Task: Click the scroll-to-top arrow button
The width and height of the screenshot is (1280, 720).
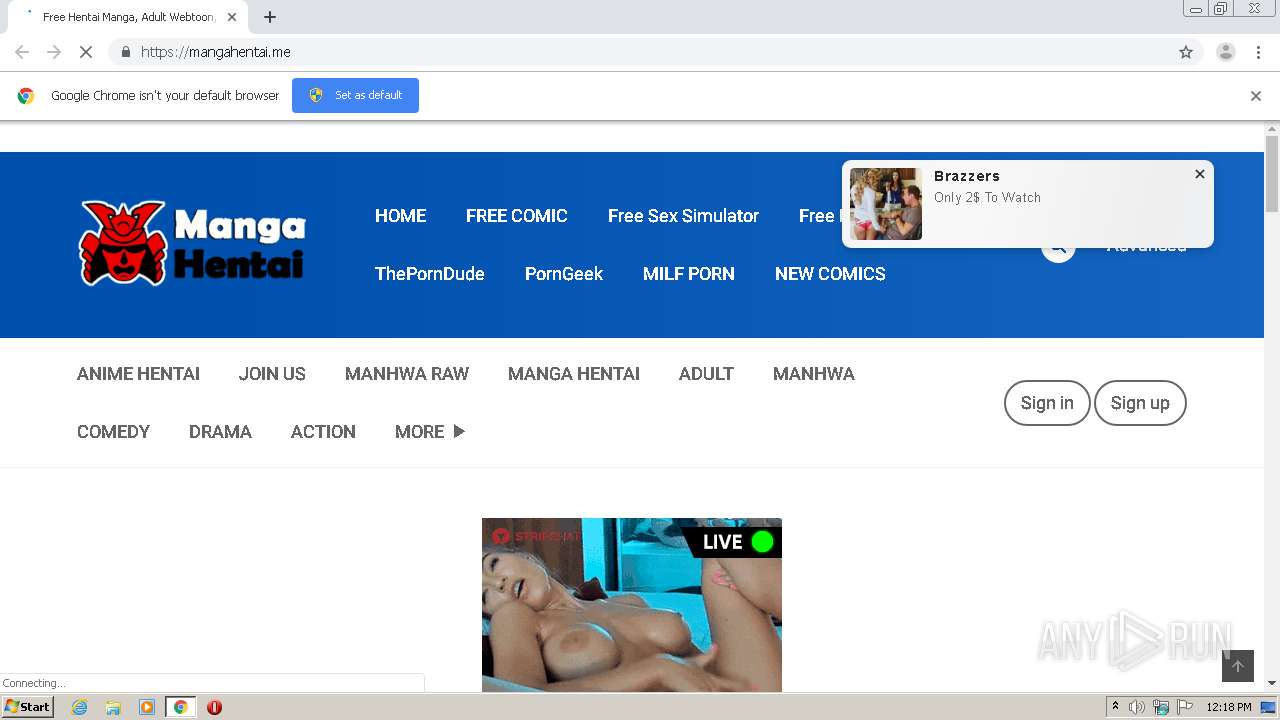Action: point(1238,666)
